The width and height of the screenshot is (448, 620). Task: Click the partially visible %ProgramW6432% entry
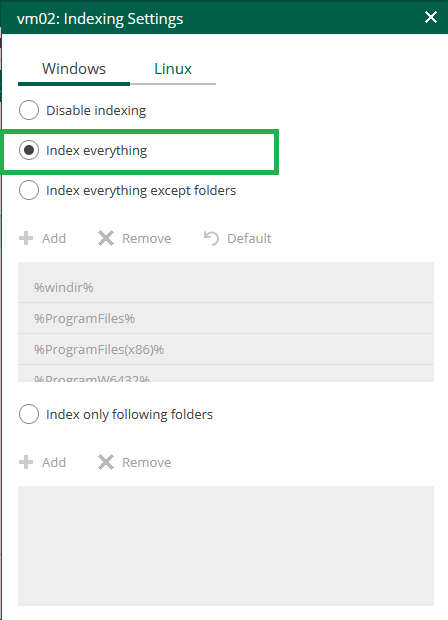pos(226,374)
